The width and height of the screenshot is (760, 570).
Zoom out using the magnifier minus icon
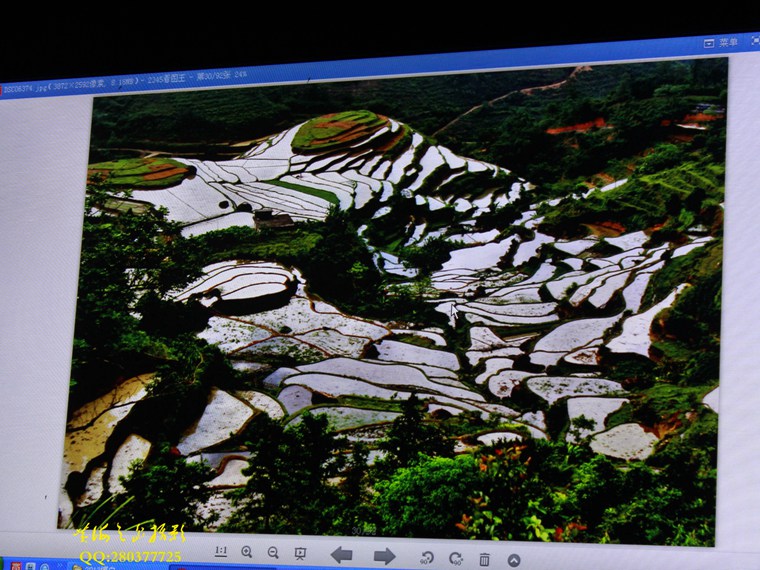click(273, 553)
